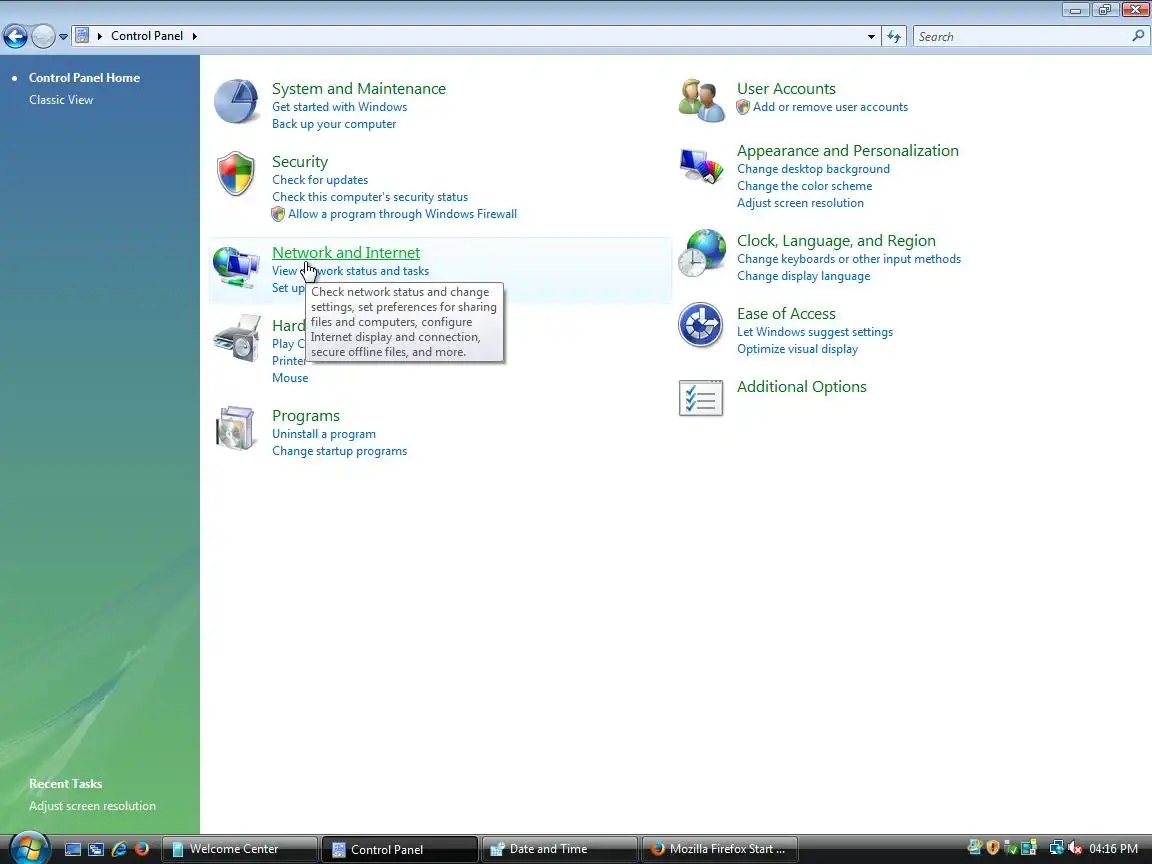Image resolution: width=1152 pixels, height=864 pixels.
Task: Click Check for updates
Action: [x=320, y=179]
